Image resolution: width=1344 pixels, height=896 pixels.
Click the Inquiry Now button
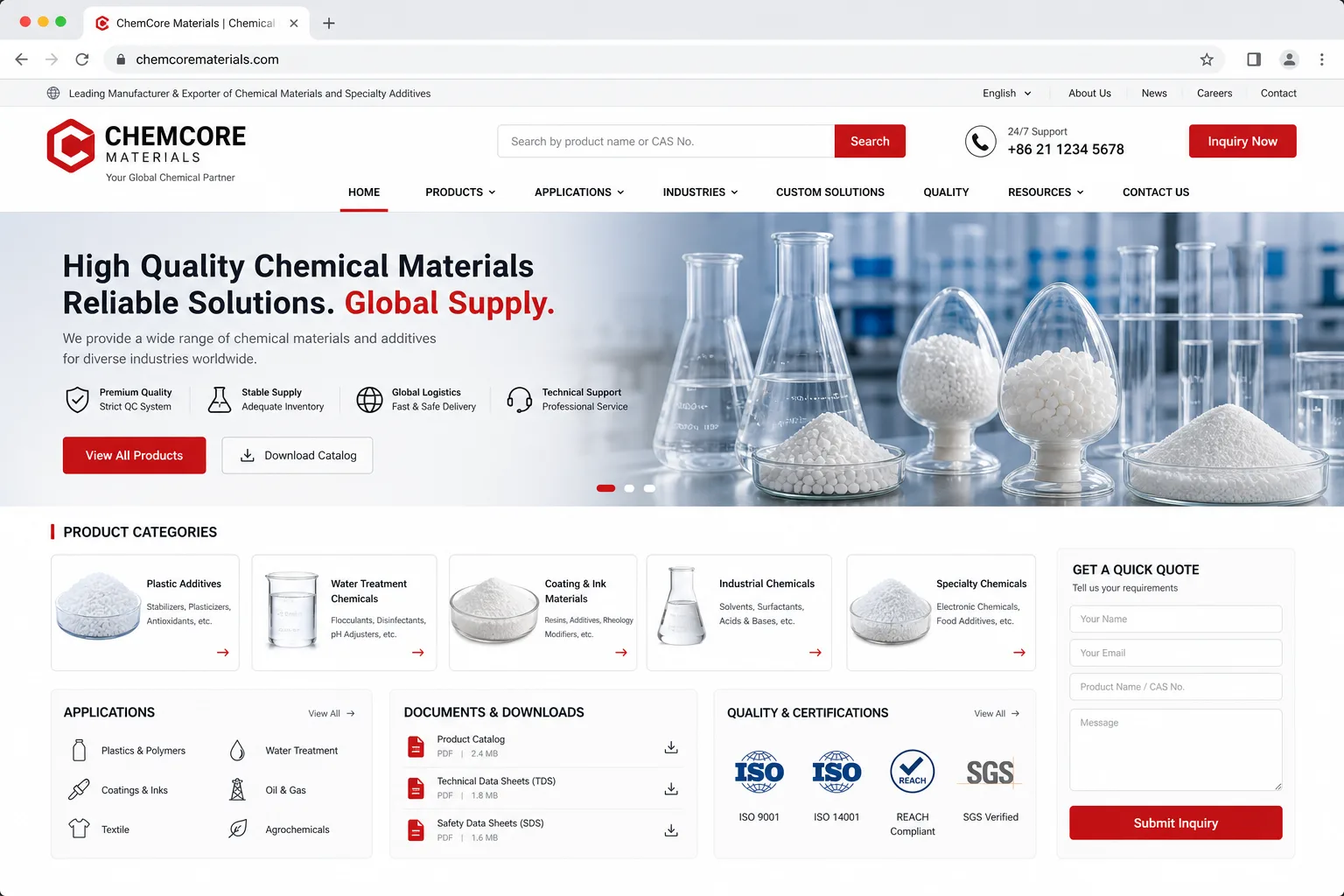pyautogui.click(x=1242, y=141)
